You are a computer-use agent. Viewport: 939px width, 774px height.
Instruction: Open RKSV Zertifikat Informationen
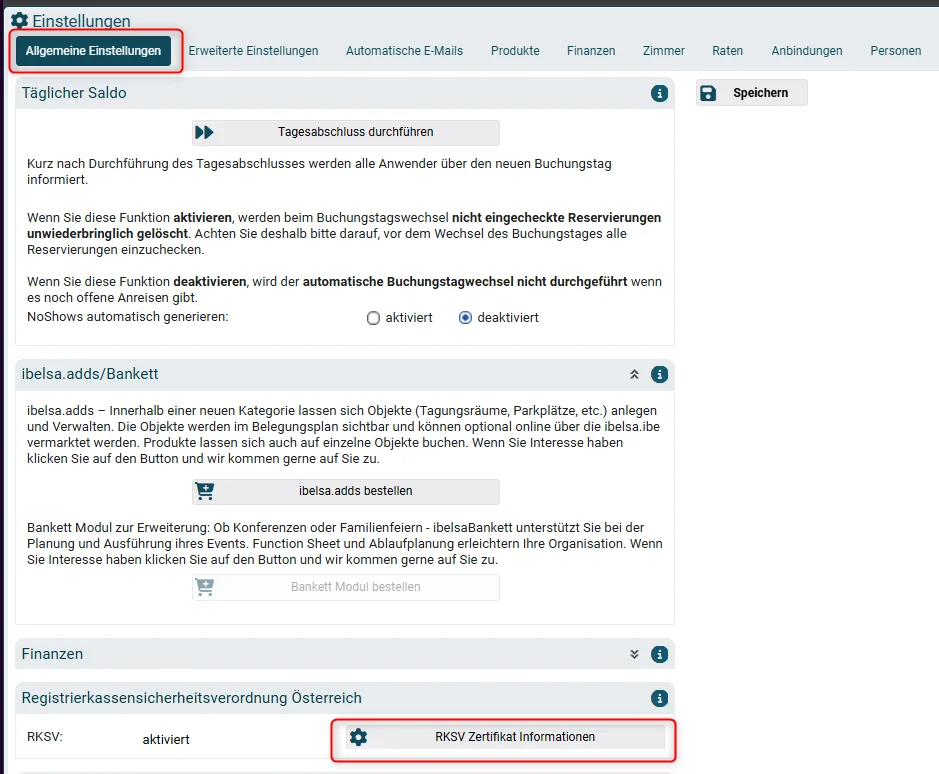[505, 737]
